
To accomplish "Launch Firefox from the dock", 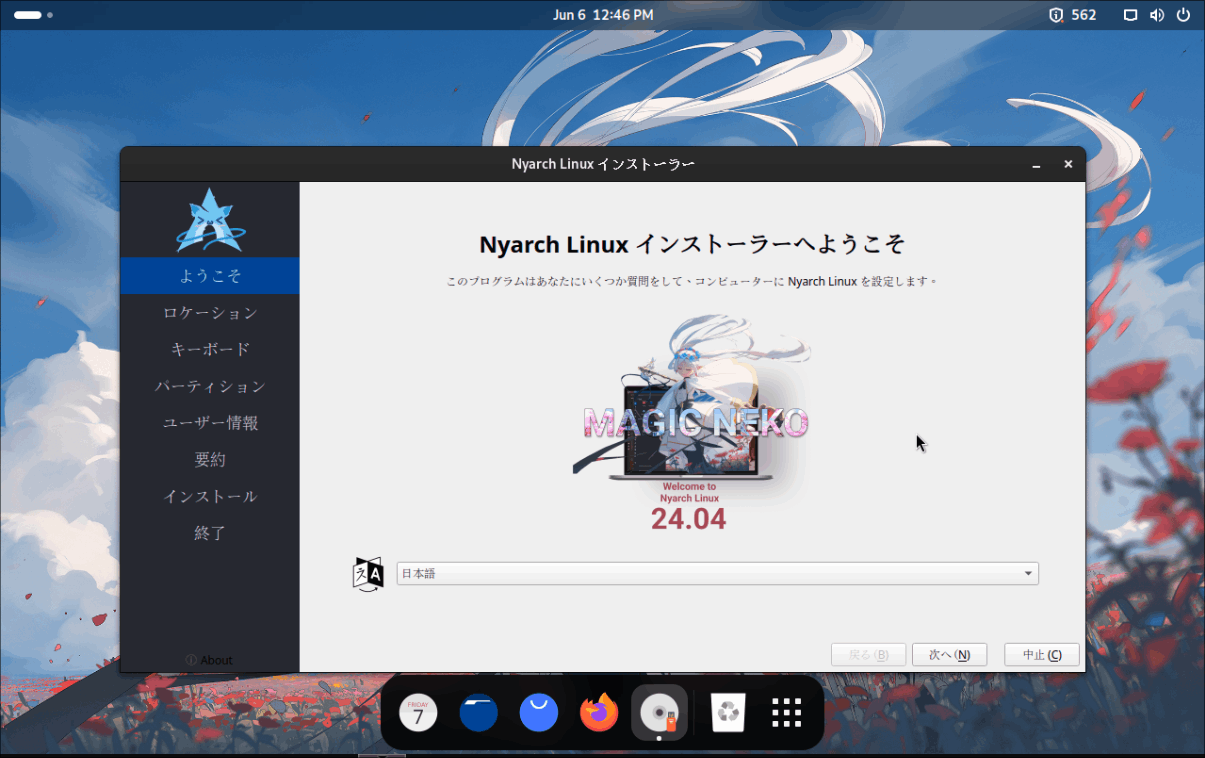I will (598, 712).
